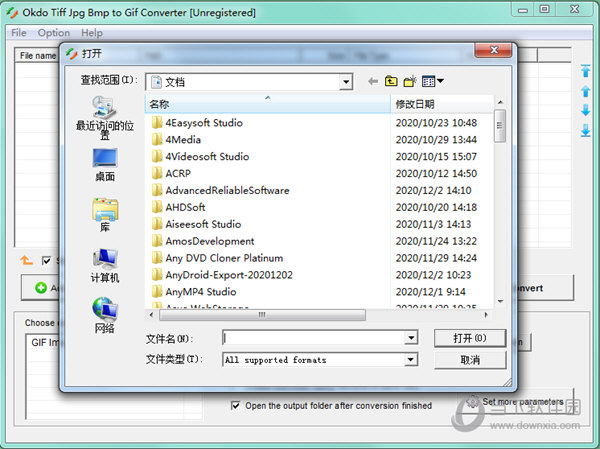Click the green Add button in converter
The width and height of the screenshot is (600, 449).
41,288
